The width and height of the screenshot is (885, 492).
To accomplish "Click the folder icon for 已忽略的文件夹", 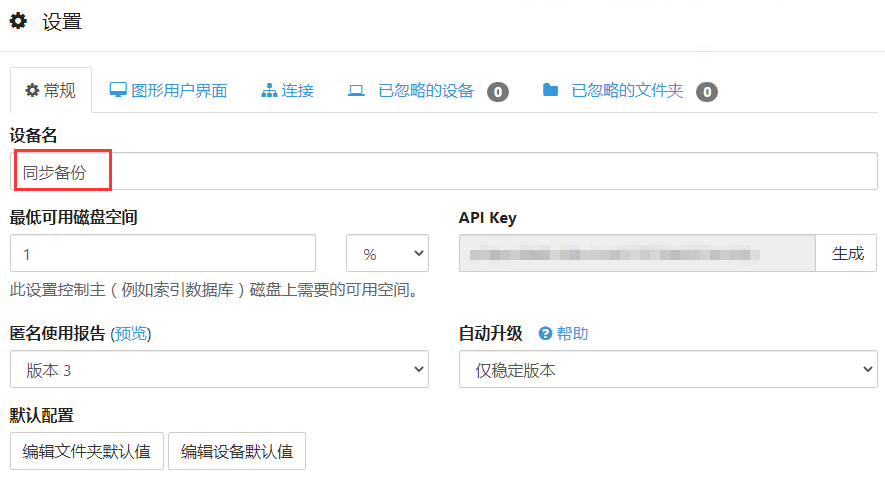I will (x=550, y=90).
